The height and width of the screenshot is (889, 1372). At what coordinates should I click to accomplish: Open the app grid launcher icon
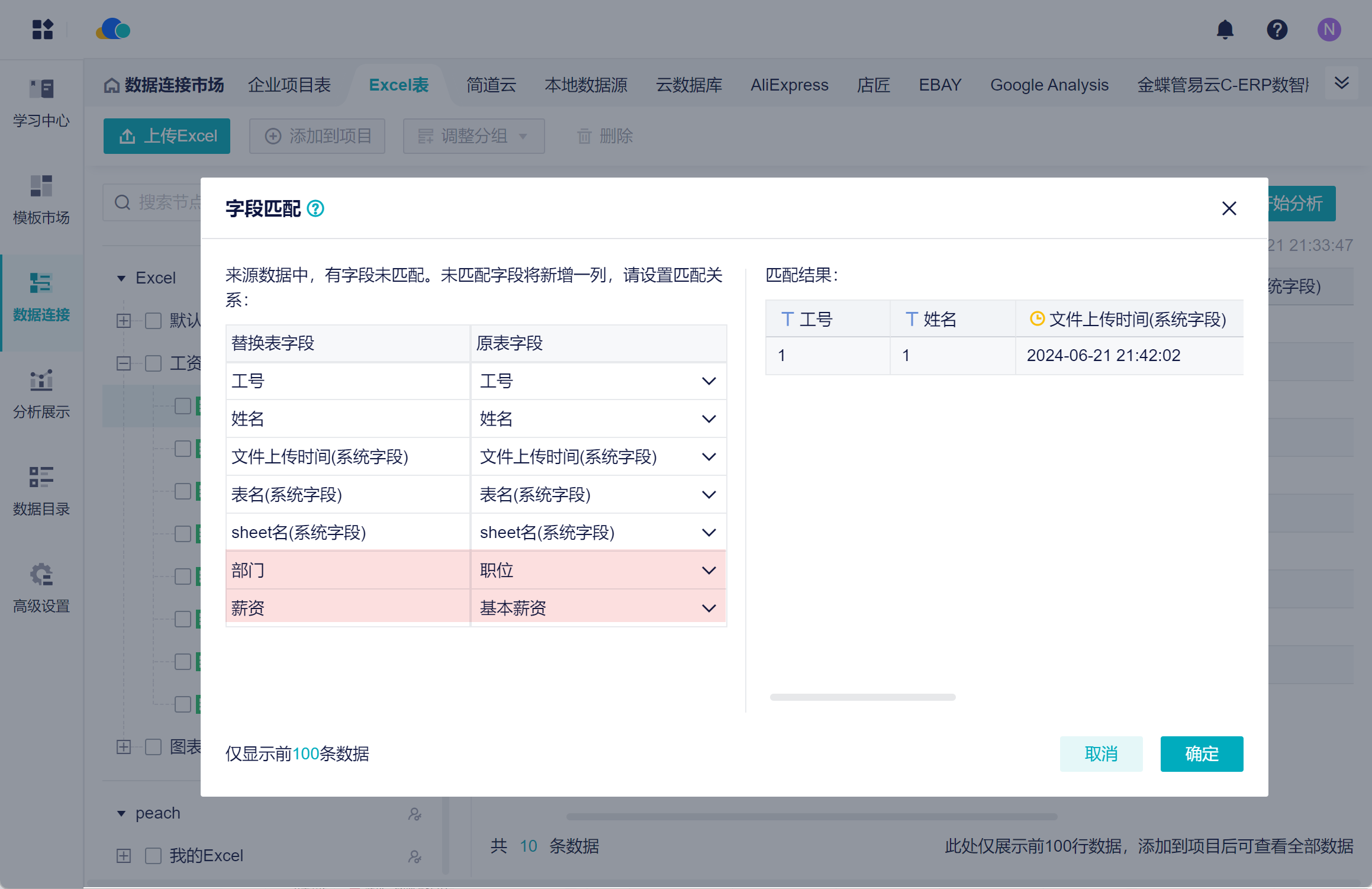point(43,30)
